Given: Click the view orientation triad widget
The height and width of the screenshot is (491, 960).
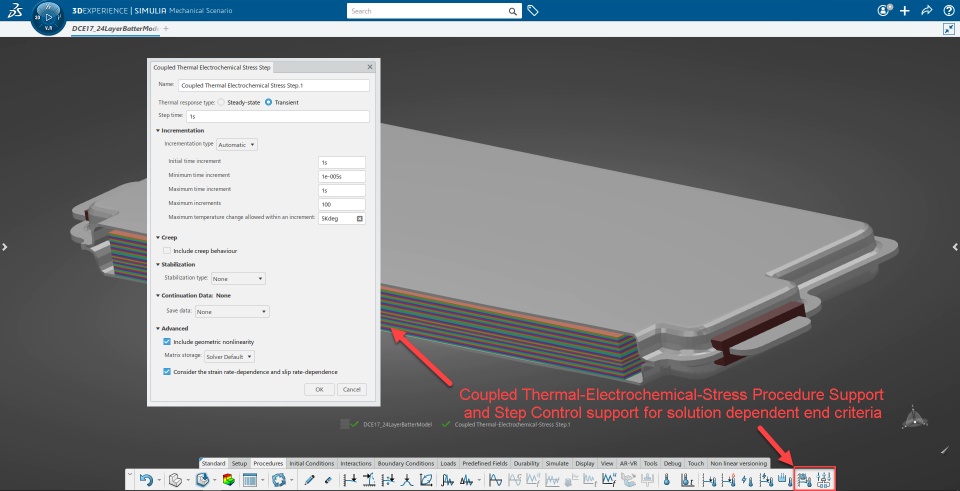Looking at the screenshot, I should coord(915,416).
